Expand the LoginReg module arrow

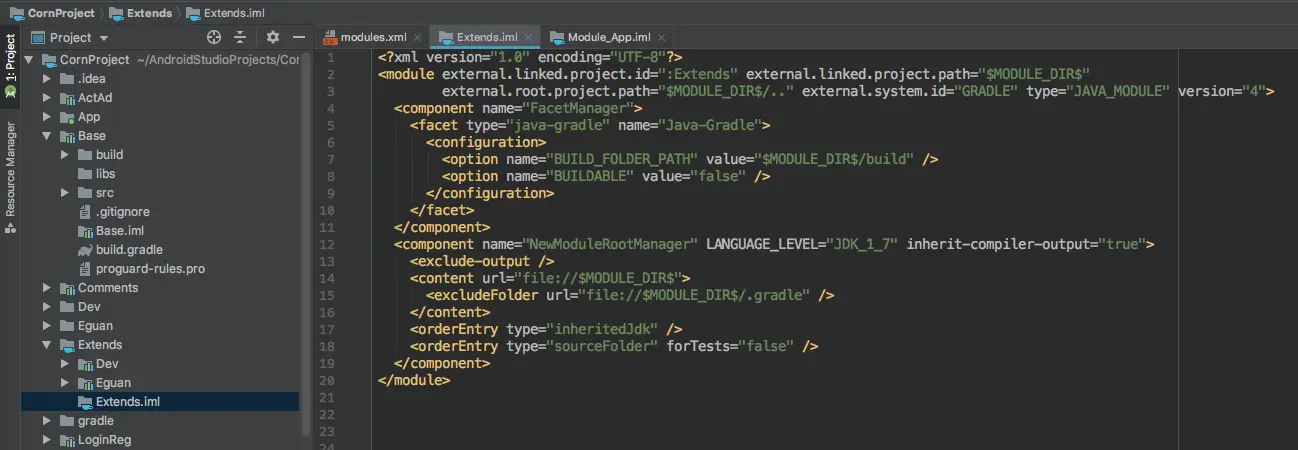click(x=47, y=440)
